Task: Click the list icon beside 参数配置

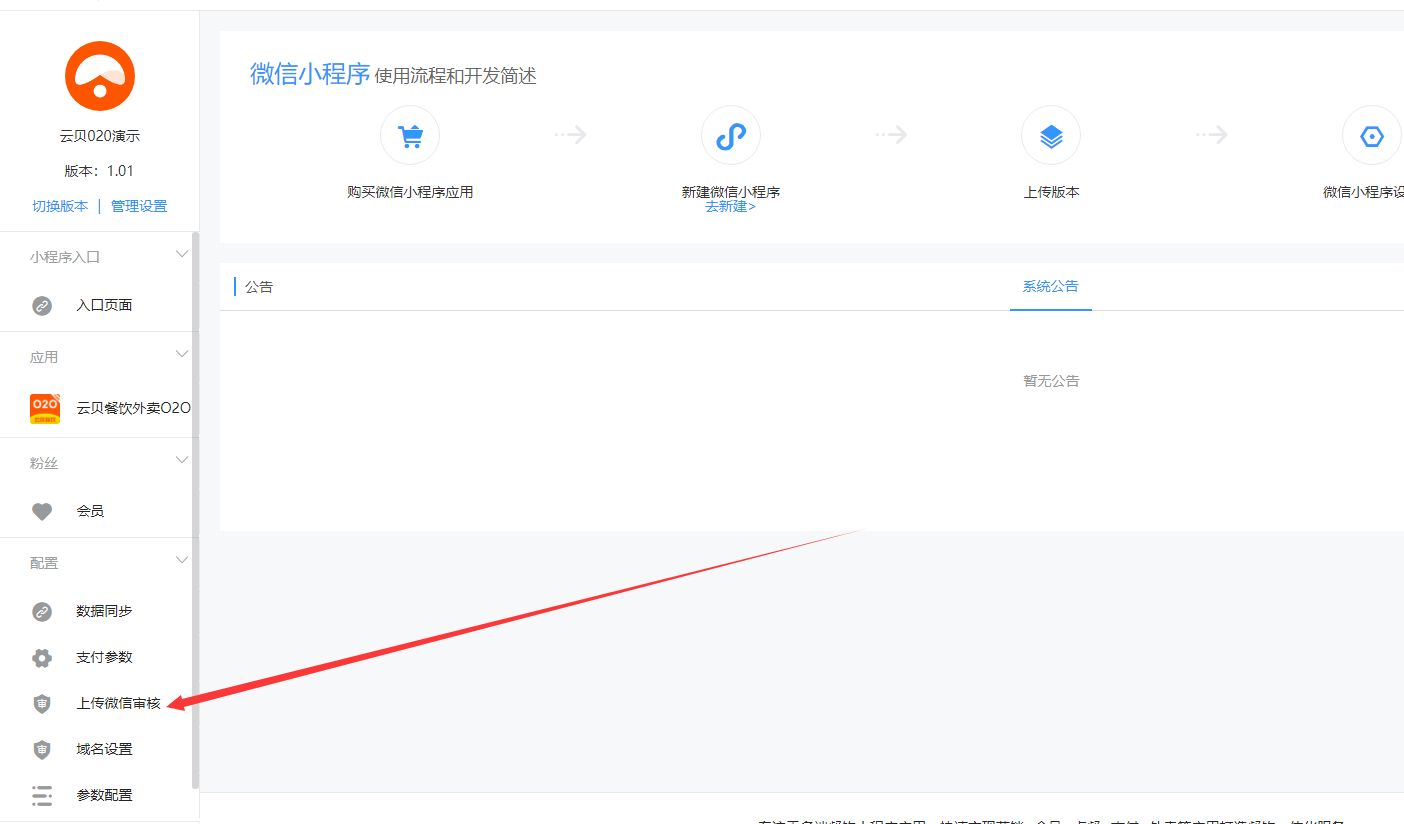Action: tap(42, 795)
